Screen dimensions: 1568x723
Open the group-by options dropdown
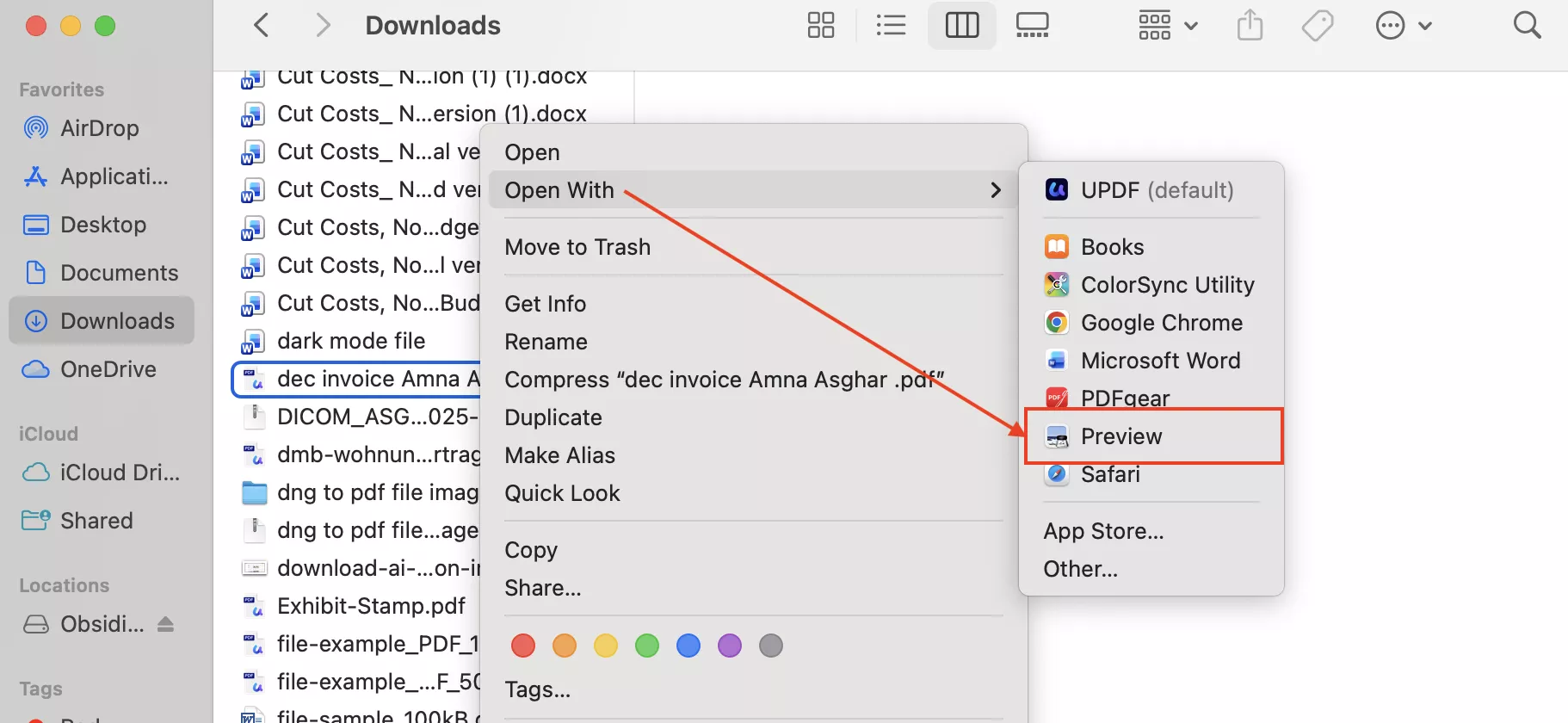pos(1167,25)
